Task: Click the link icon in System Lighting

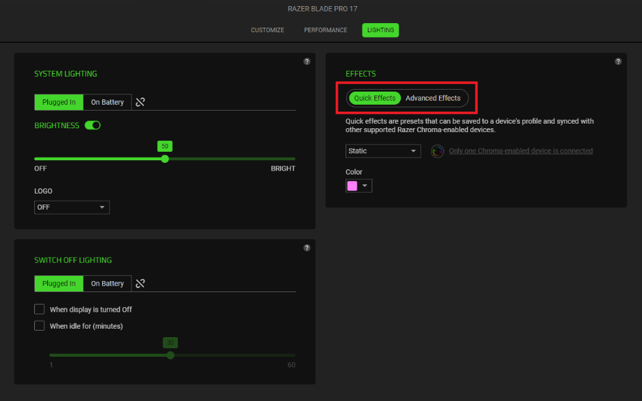Action: 140,102
